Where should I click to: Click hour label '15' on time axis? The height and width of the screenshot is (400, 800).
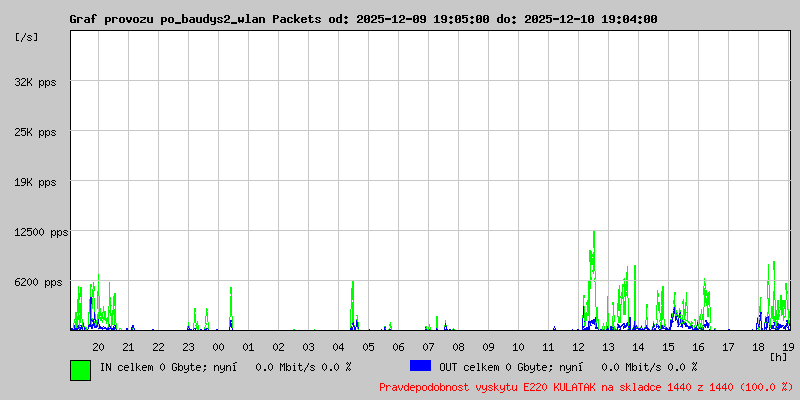click(x=668, y=347)
